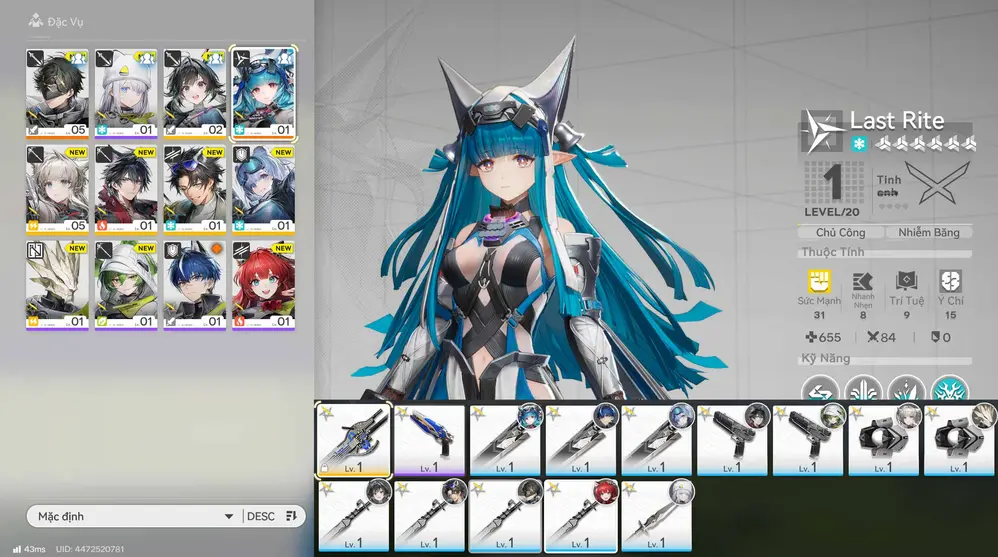Choose the green-haired hooded operator card
This screenshot has height=557, width=998.
point(126,285)
